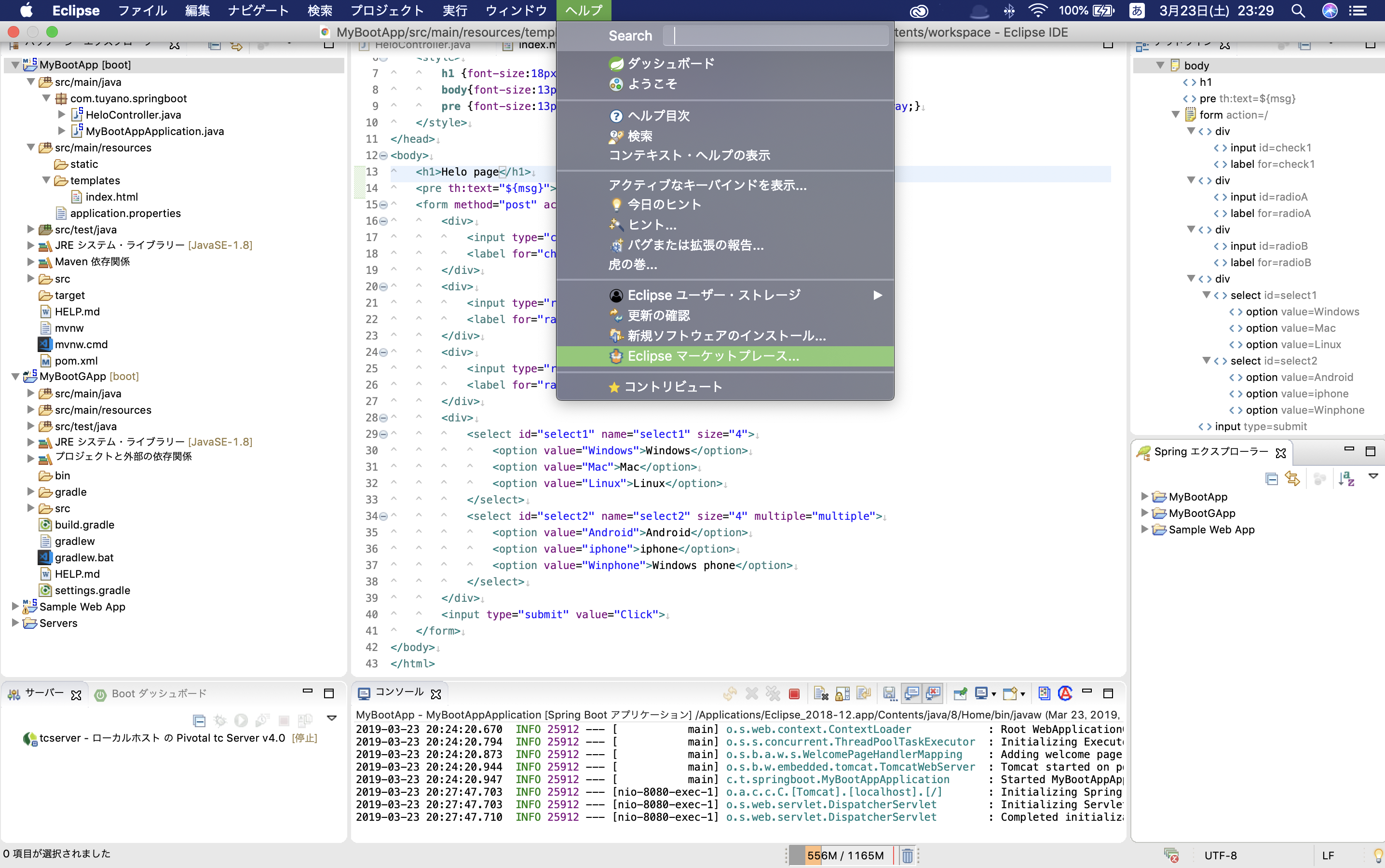Remove all terminated launches from console

pos(773,693)
